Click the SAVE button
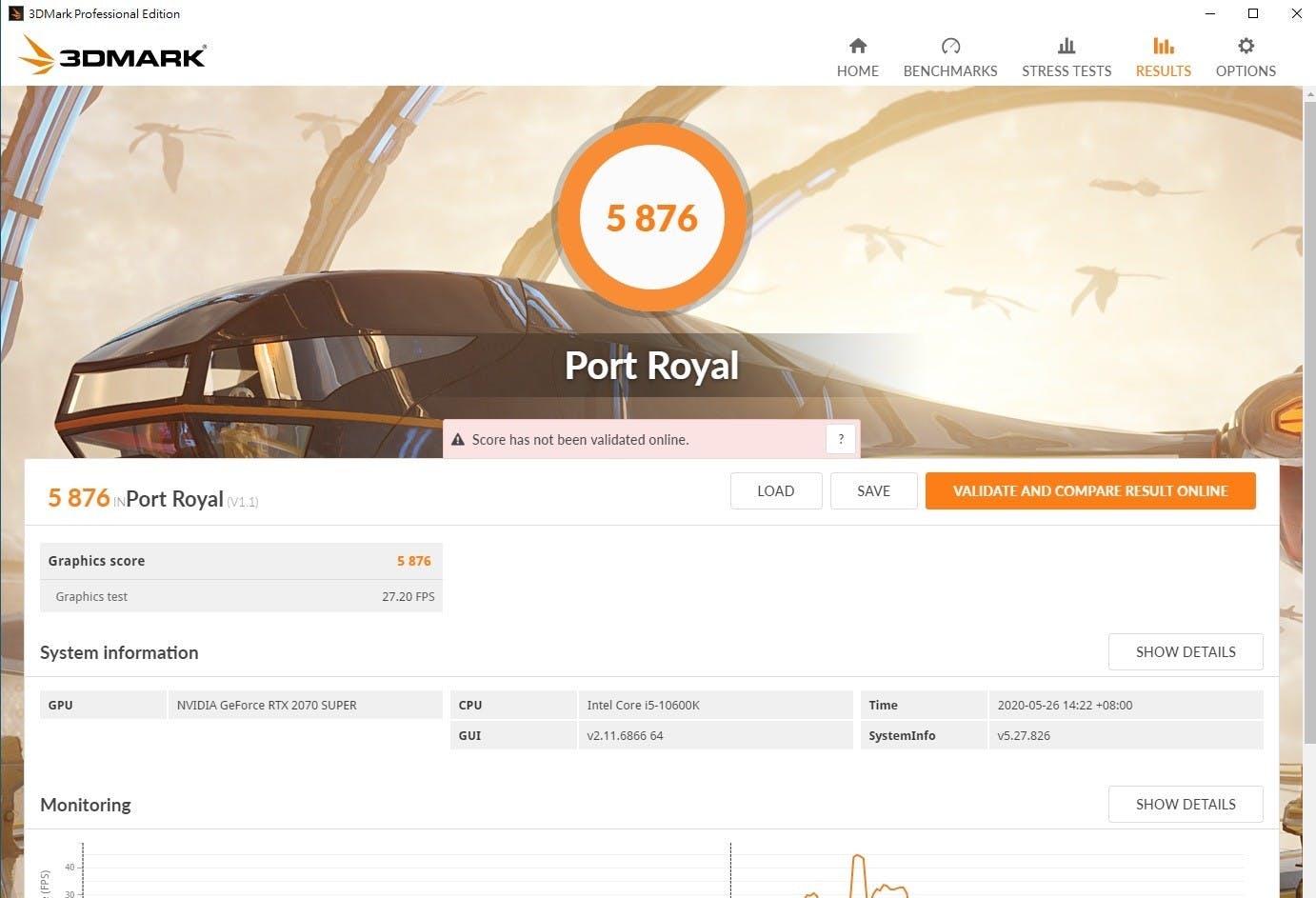1316x898 pixels. click(873, 491)
